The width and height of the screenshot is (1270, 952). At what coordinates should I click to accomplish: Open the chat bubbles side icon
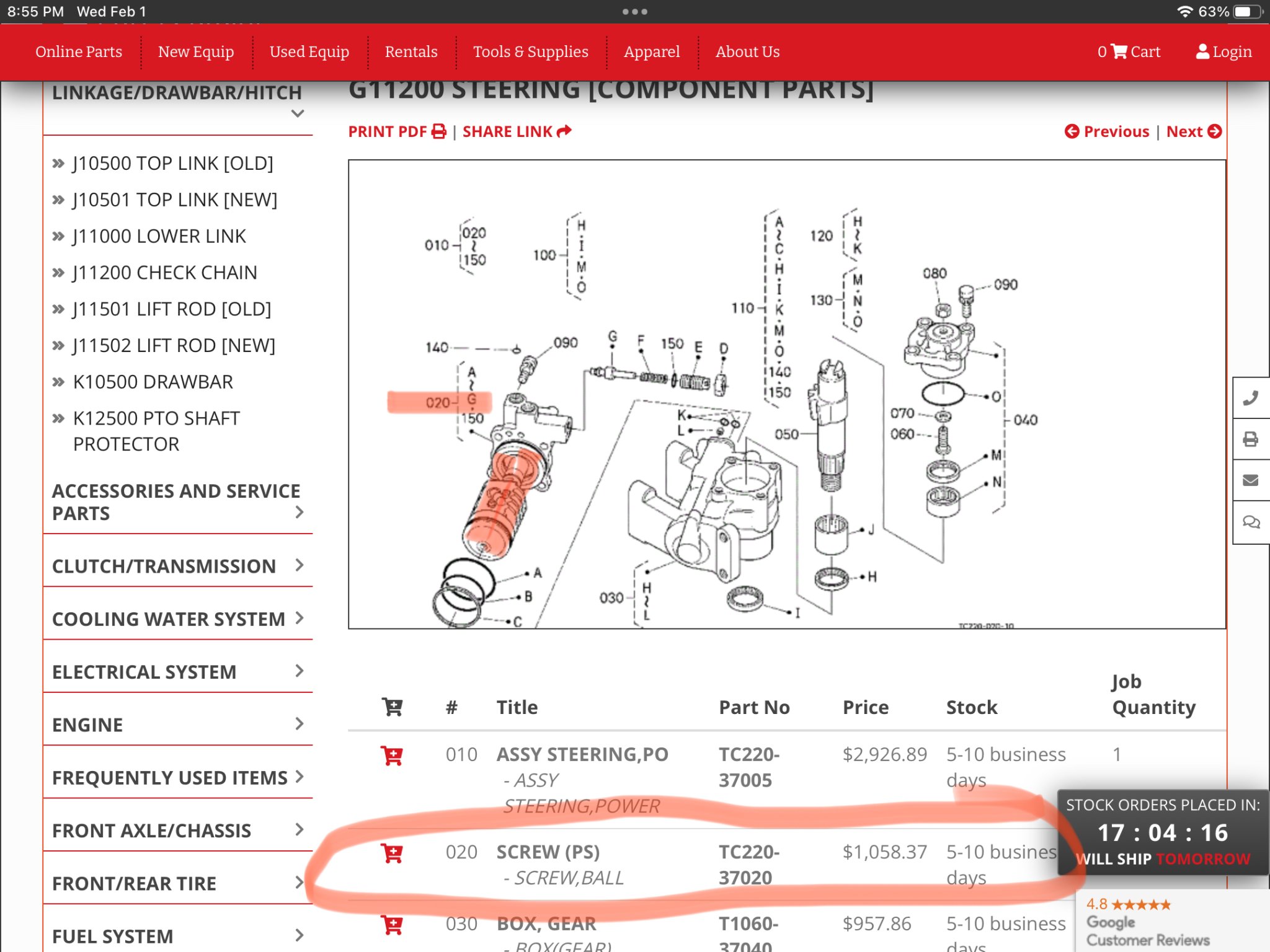(1251, 522)
